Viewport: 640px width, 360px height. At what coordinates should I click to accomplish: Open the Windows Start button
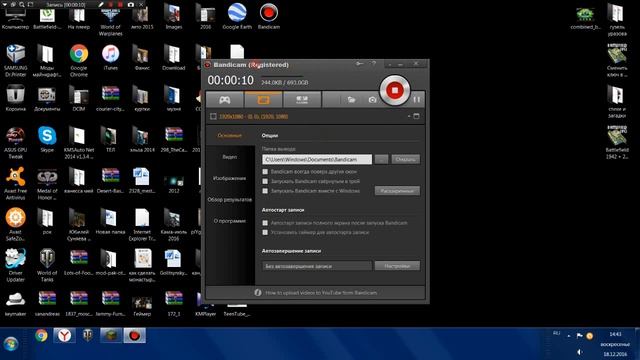point(11,344)
